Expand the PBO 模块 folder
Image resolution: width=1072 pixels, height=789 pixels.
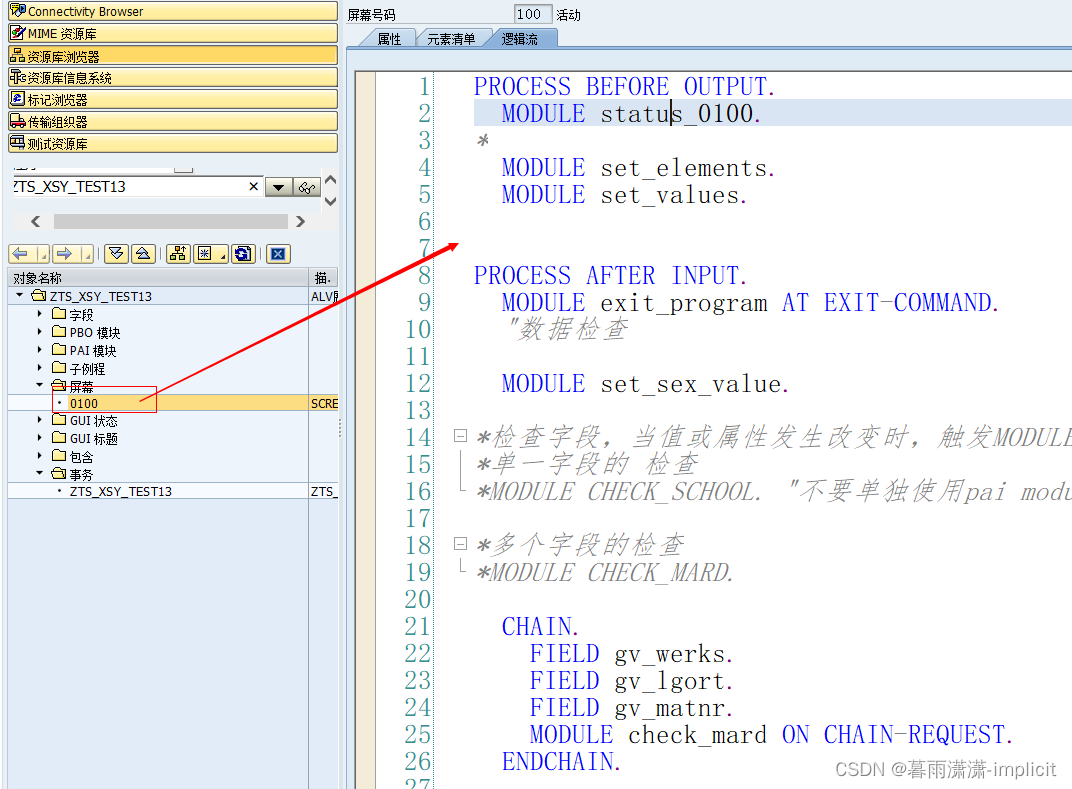point(40,332)
